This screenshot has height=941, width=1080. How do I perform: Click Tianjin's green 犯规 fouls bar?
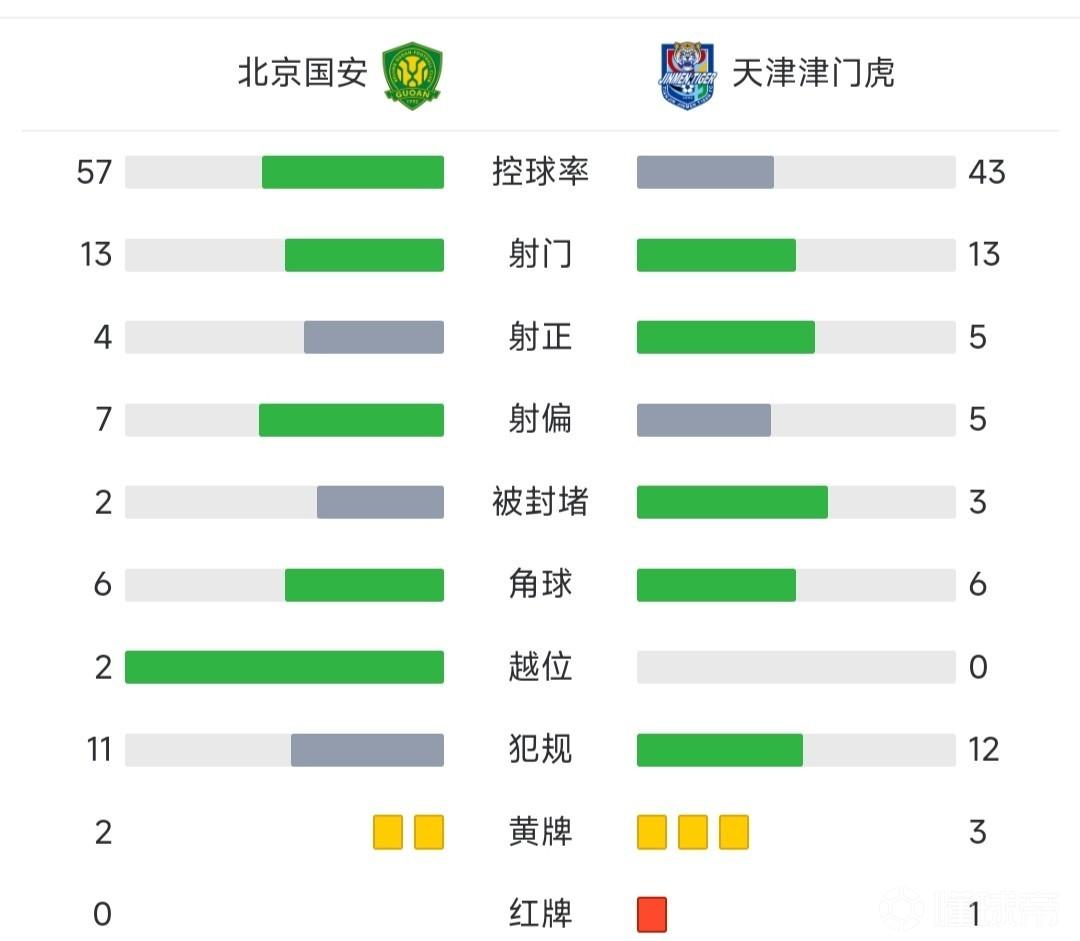[x=720, y=750]
